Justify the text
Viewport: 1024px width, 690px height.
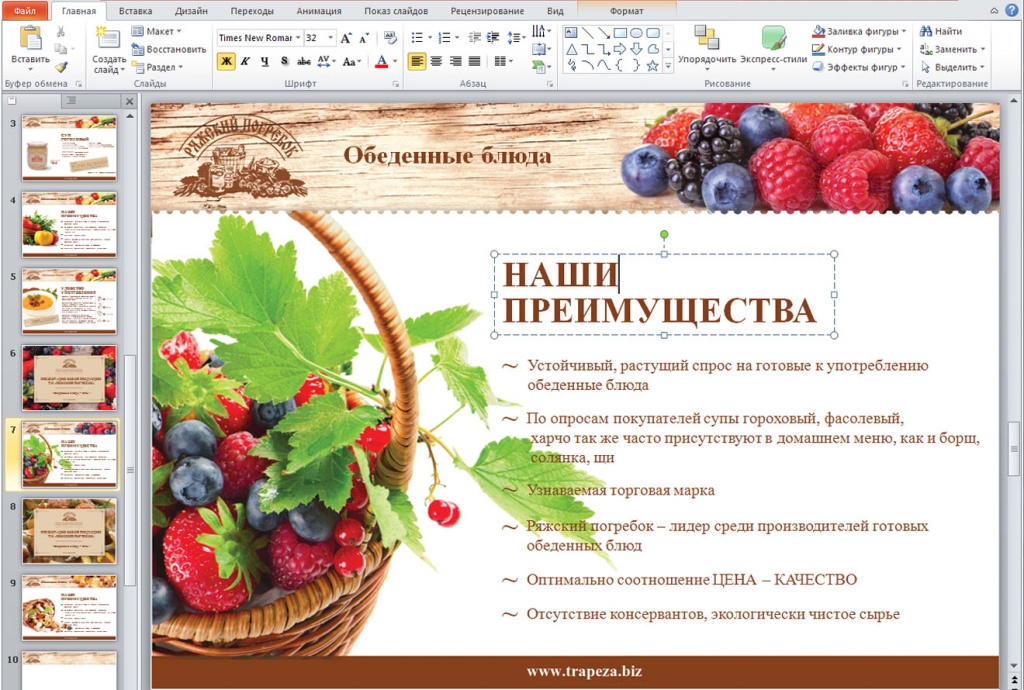[474, 61]
